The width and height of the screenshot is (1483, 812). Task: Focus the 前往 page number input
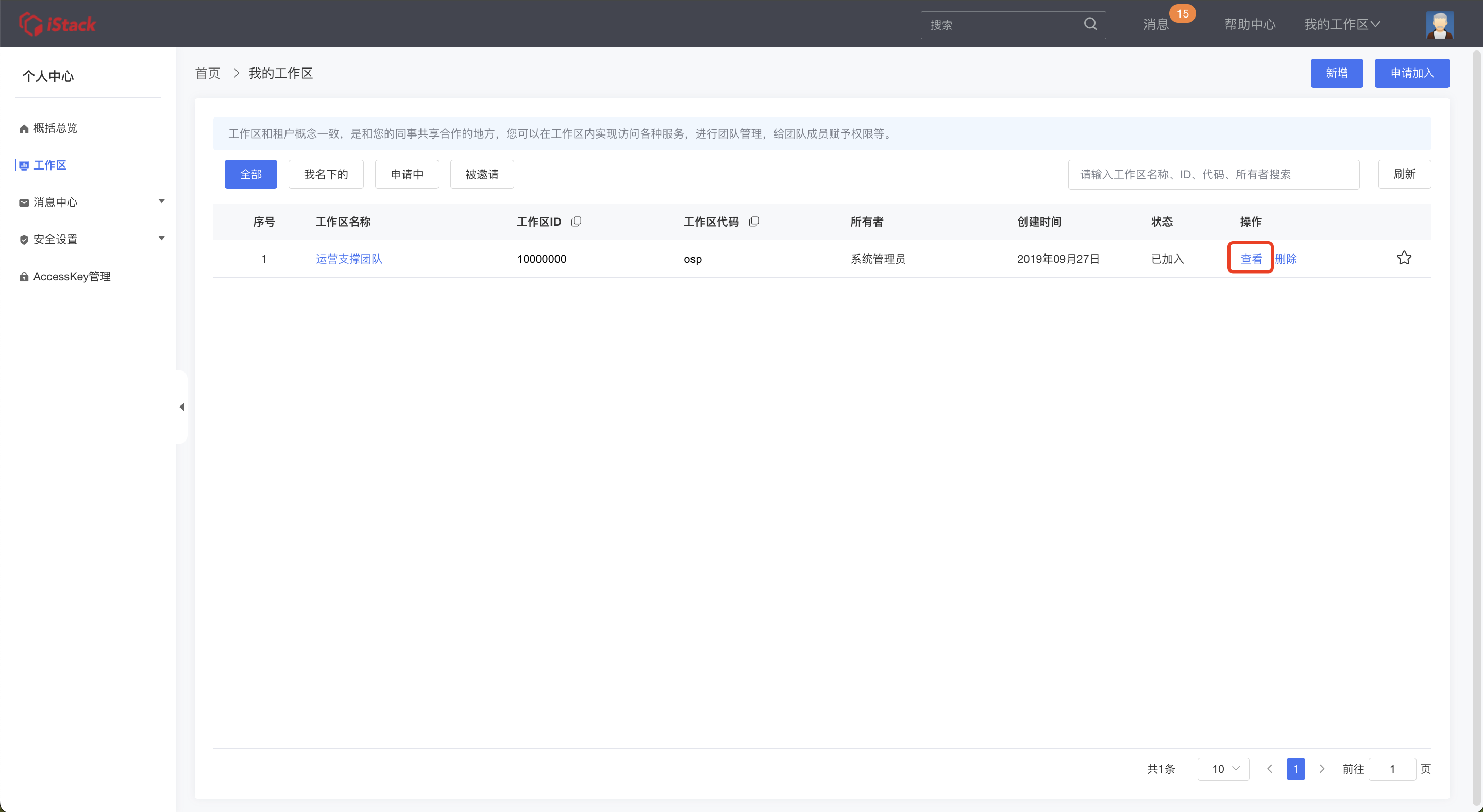tap(1391, 769)
